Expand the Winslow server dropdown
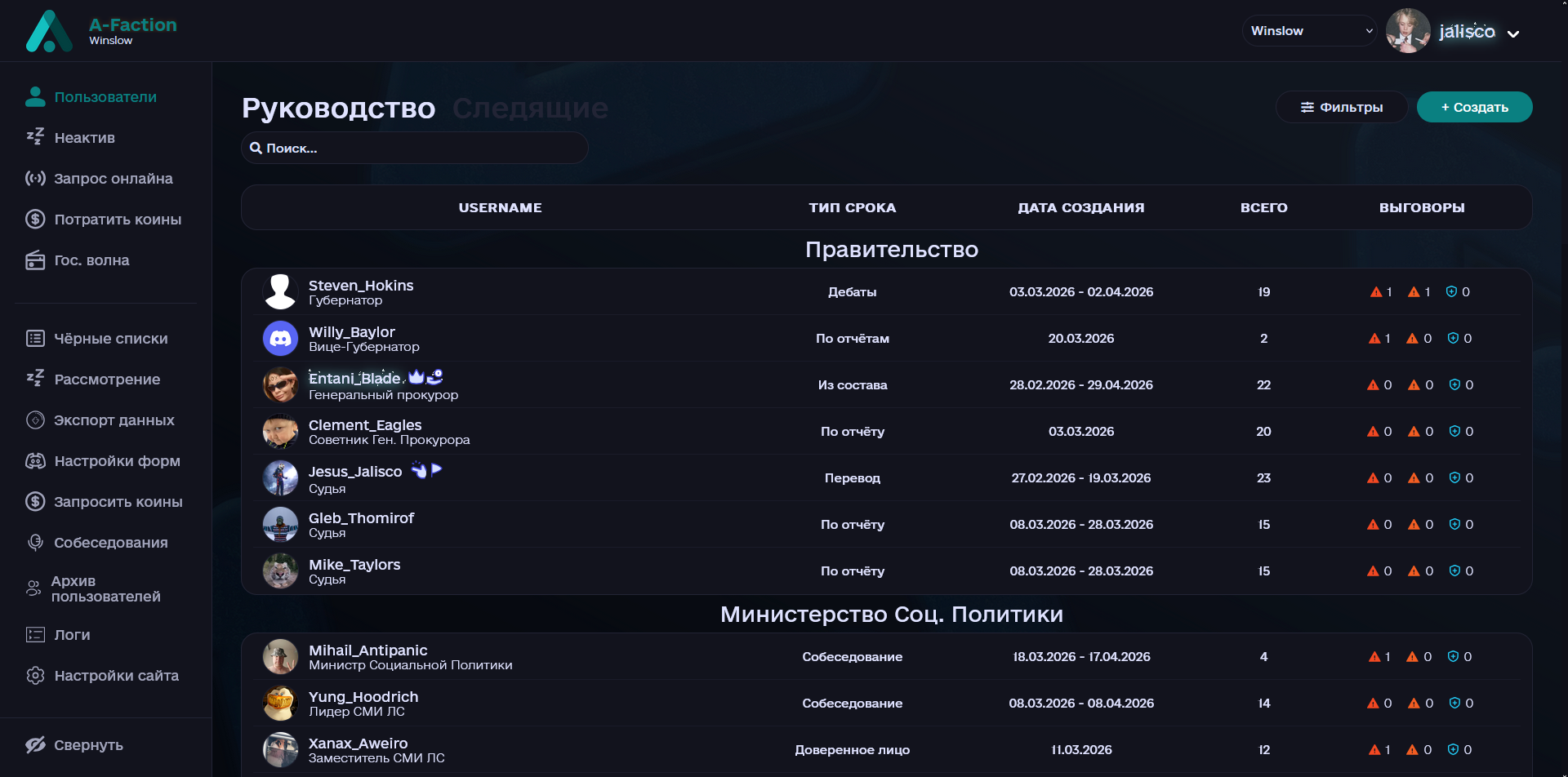 click(x=1309, y=31)
